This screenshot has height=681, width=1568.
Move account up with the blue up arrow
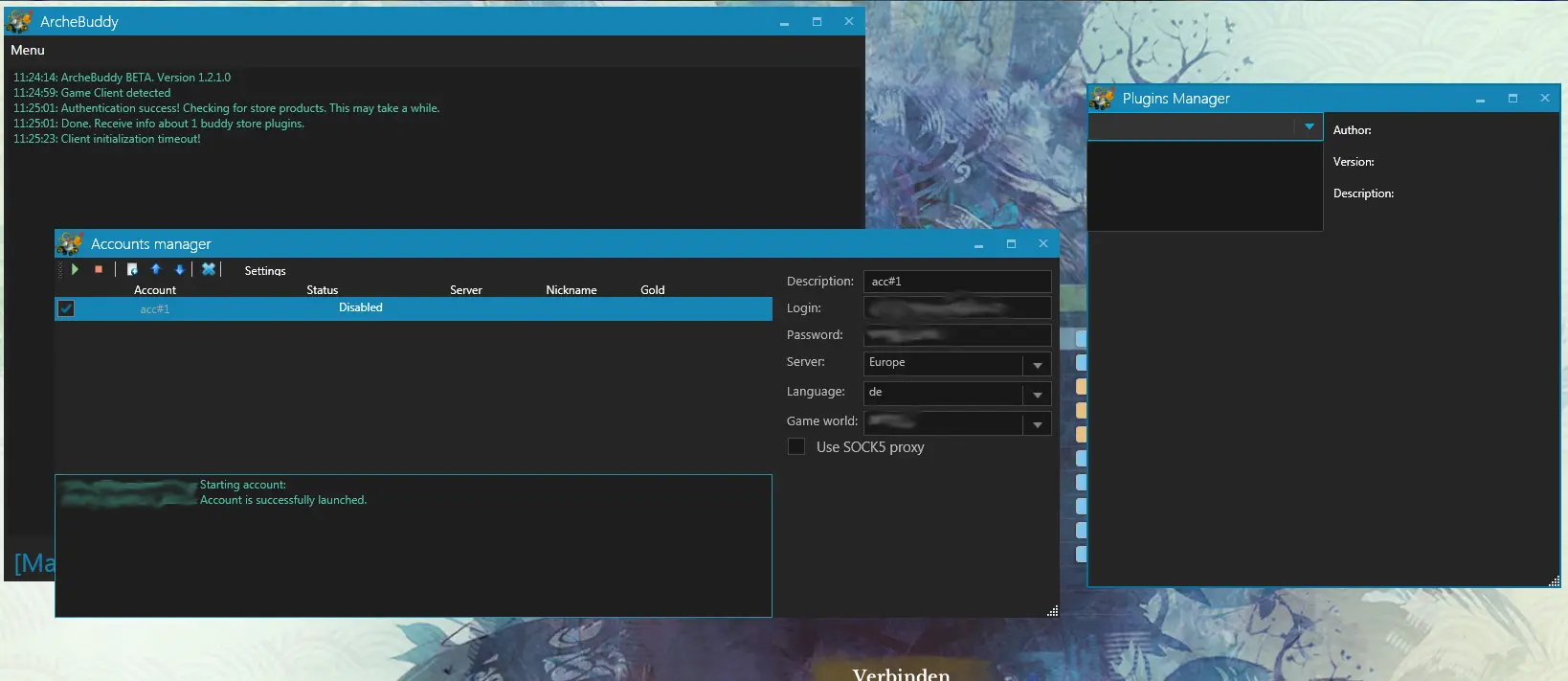point(156,270)
